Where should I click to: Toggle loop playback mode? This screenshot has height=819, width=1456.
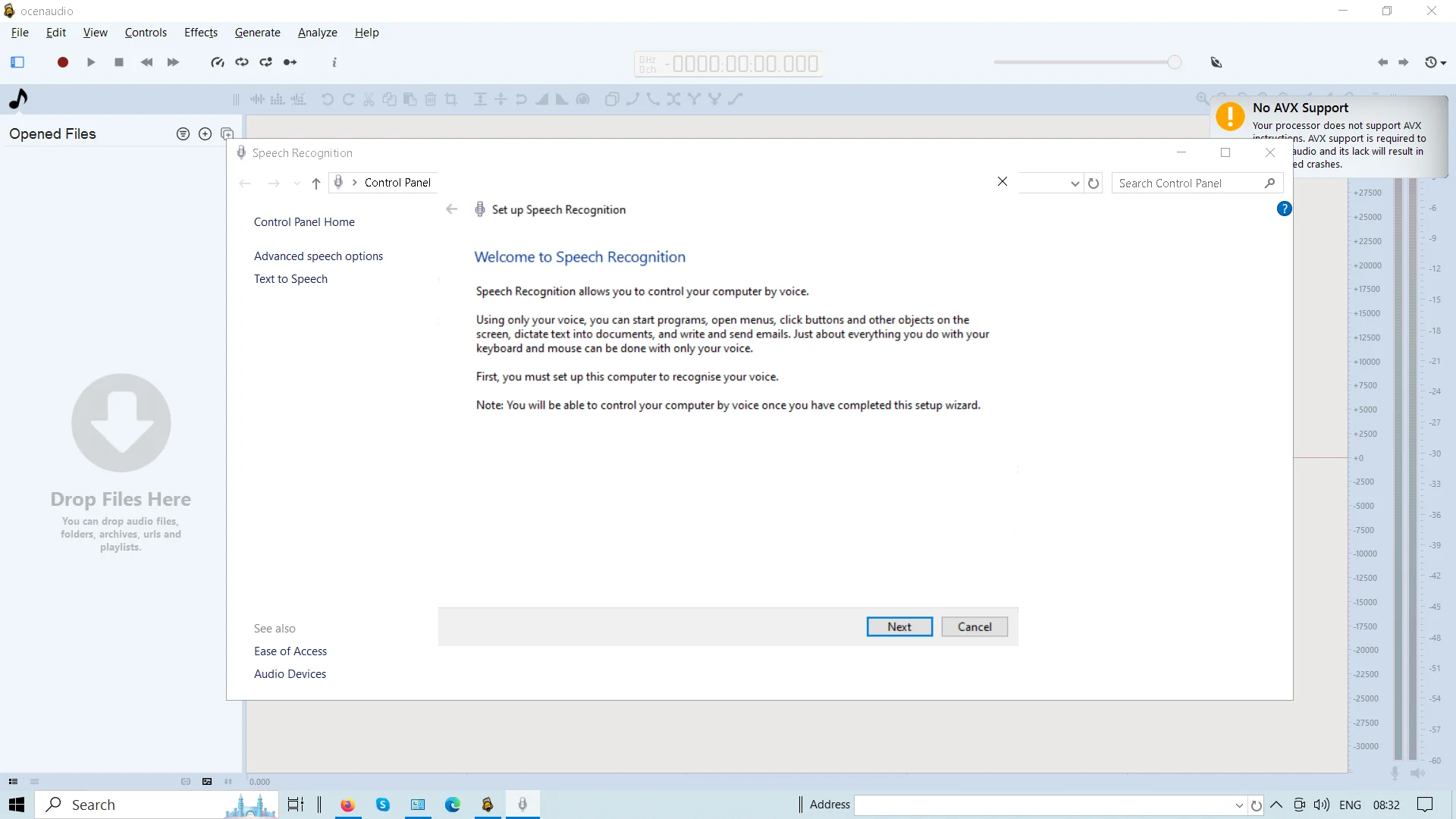click(242, 62)
